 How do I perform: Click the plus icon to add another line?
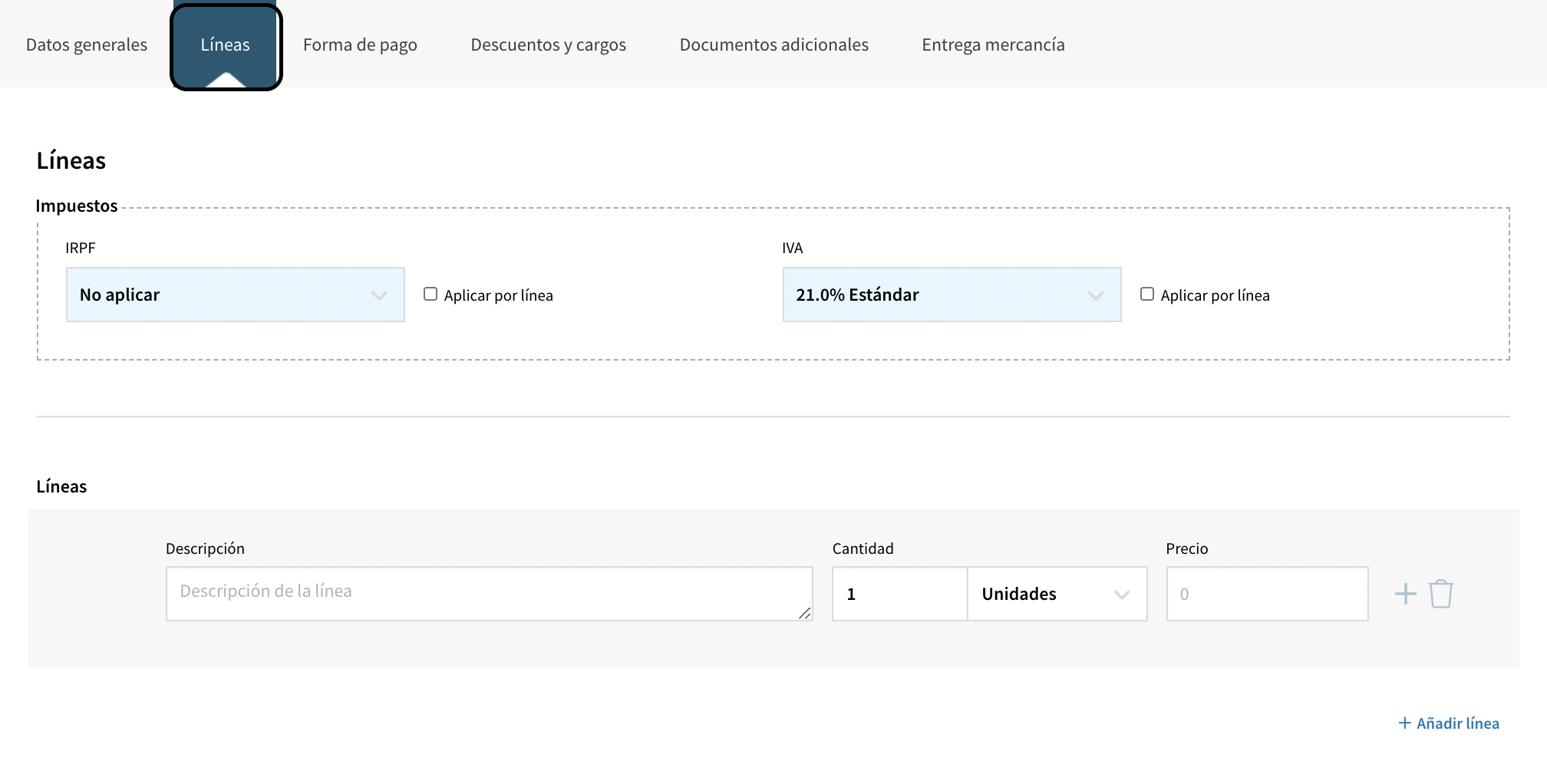click(x=1405, y=593)
